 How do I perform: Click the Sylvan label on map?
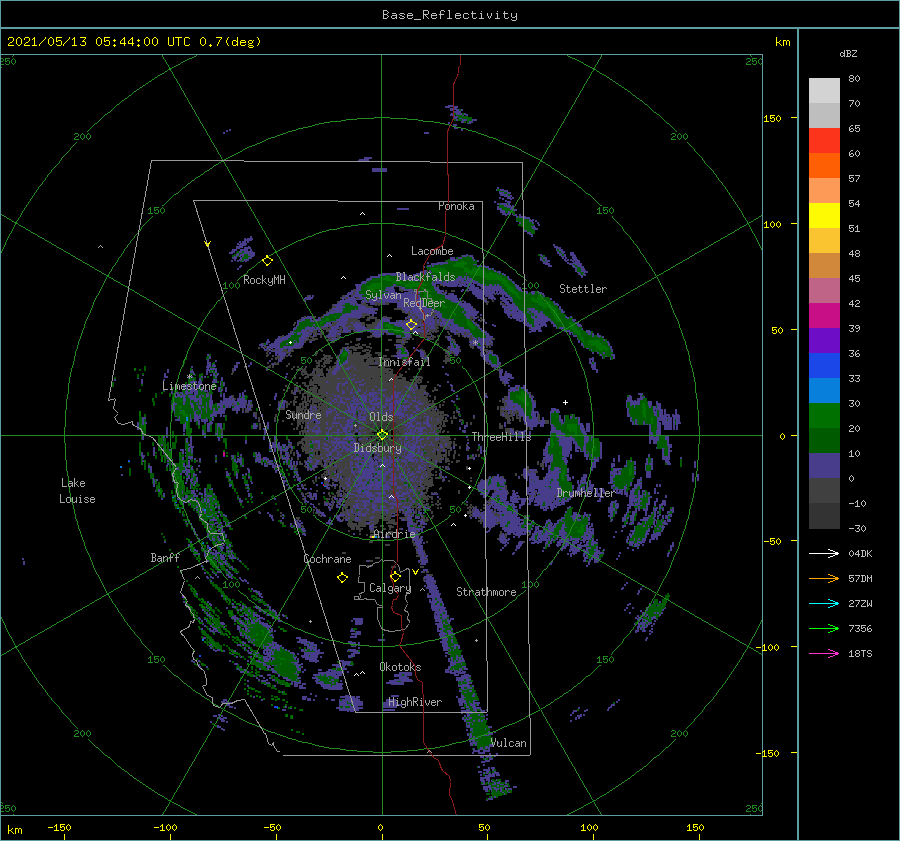click(x=383, y=295)
